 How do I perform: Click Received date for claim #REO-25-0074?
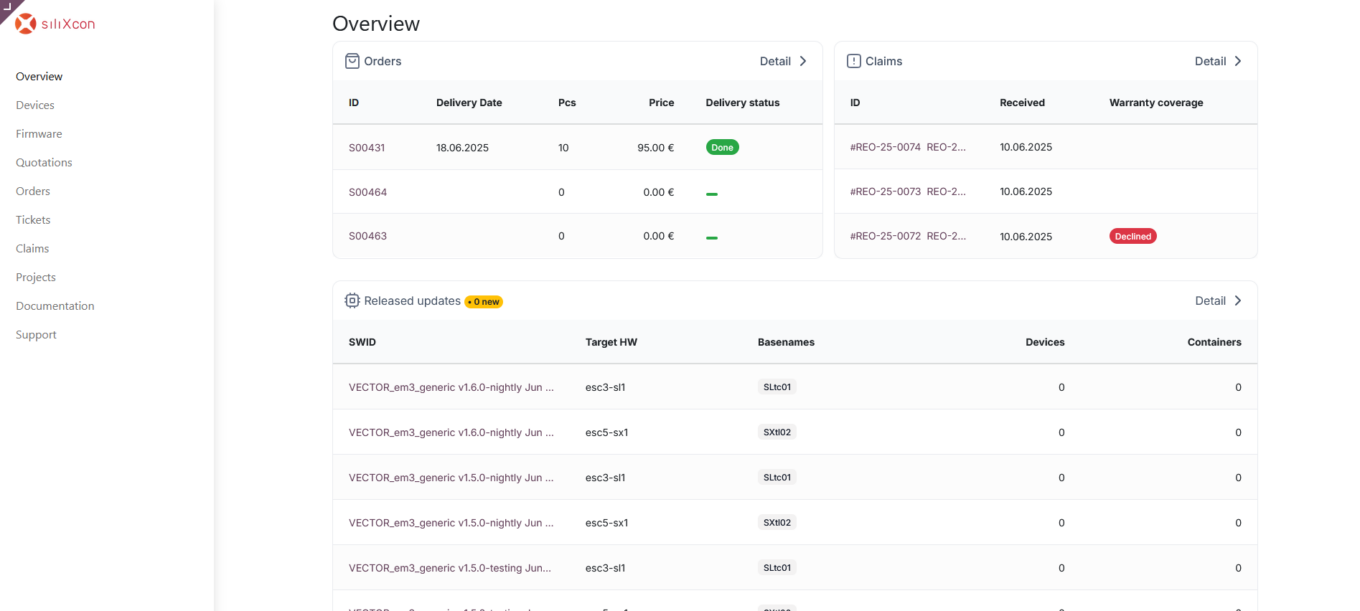click(x=1026, y=147)
